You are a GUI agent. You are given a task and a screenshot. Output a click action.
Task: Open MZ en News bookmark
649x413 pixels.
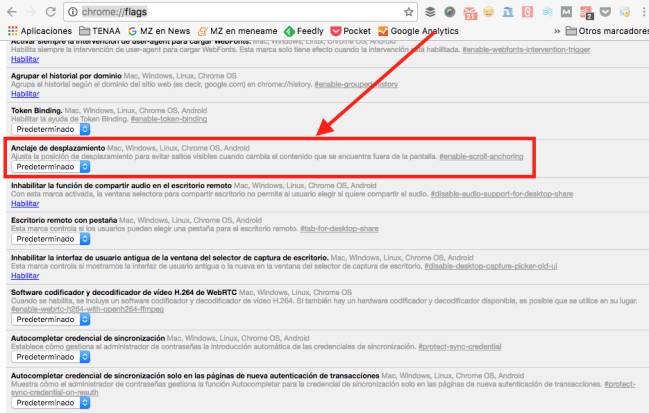159,31
